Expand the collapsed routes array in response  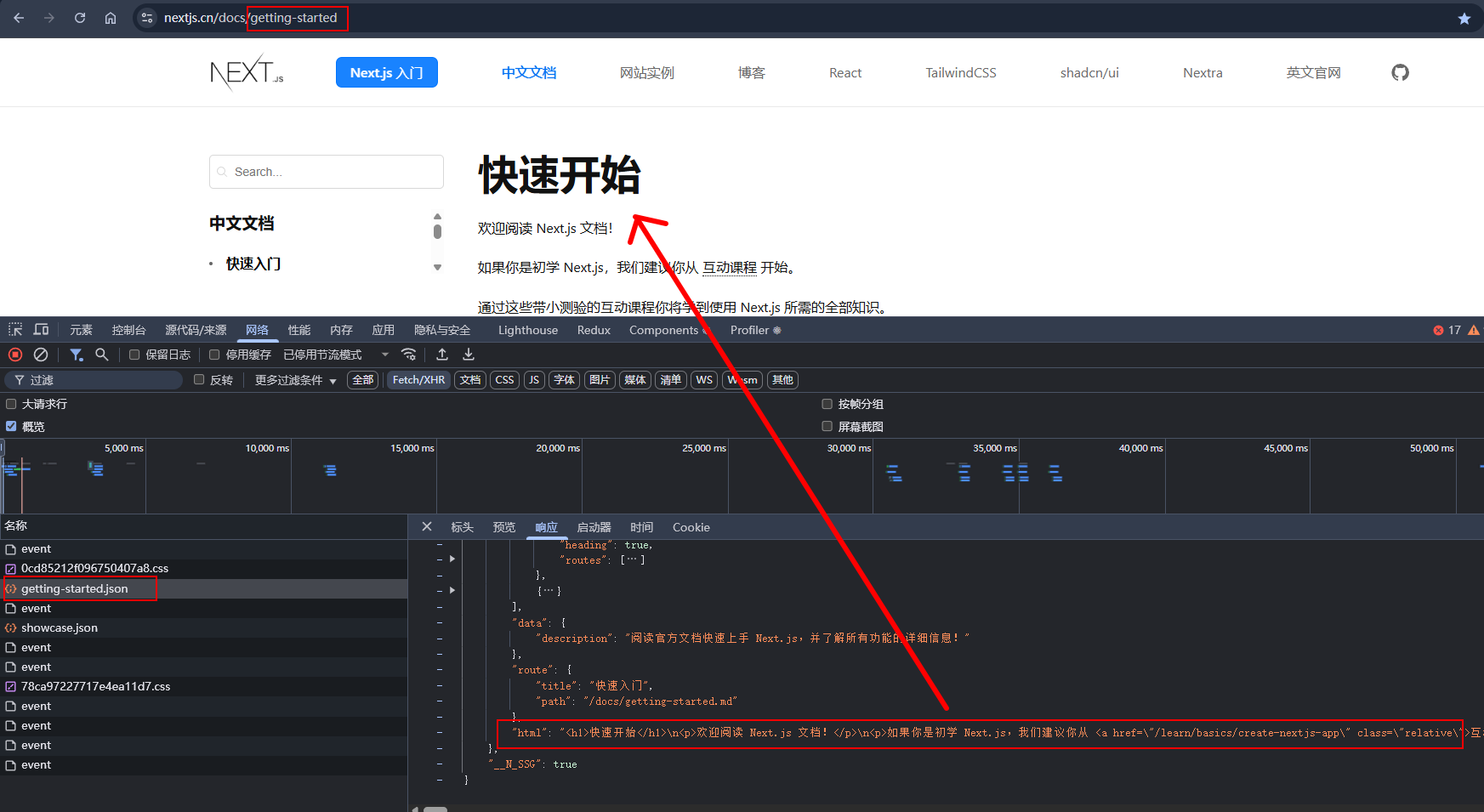pos(452,559)
